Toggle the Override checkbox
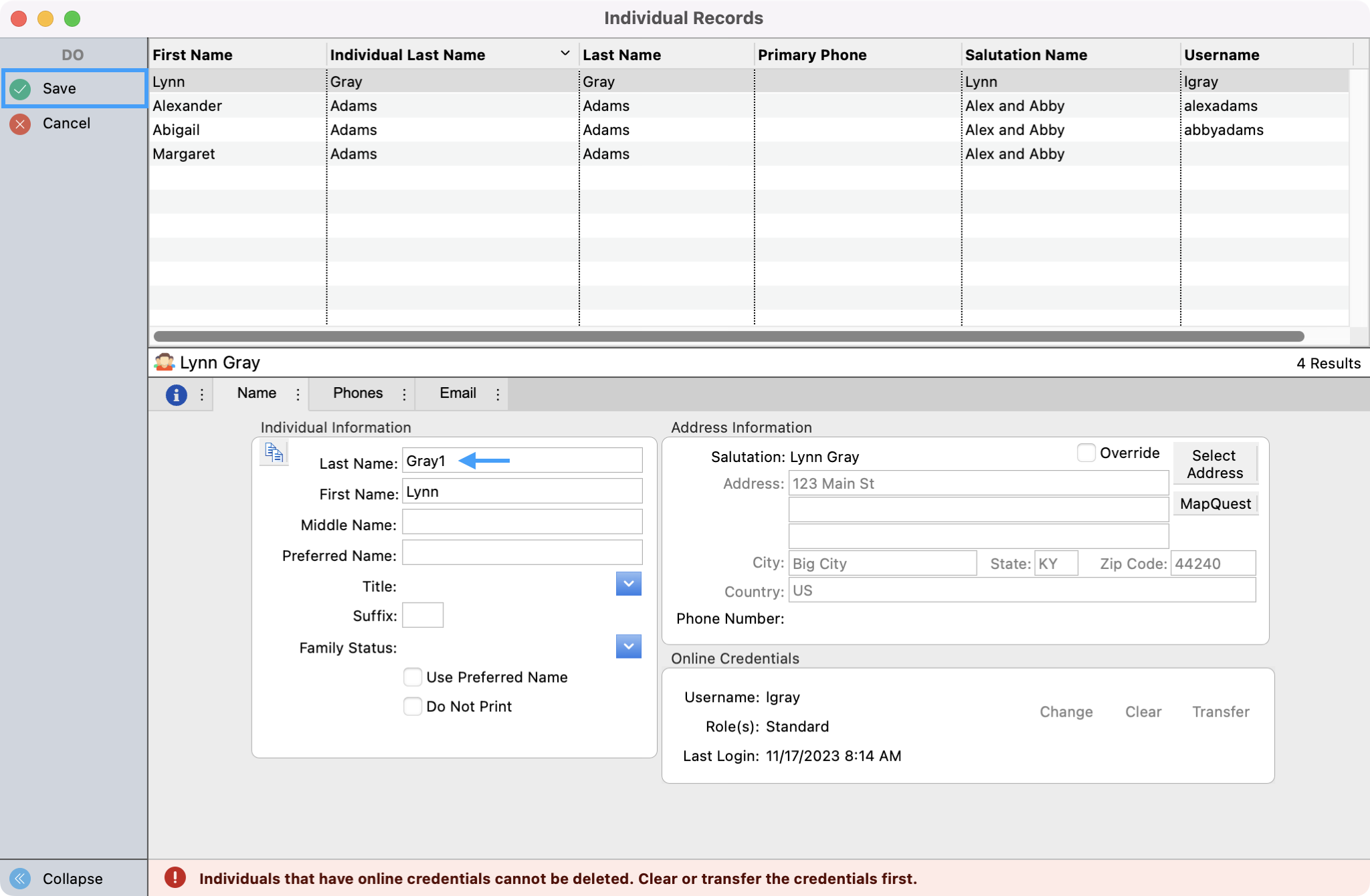The height and width of the screenshot is (896, 1370). (x=1086, y=453)
